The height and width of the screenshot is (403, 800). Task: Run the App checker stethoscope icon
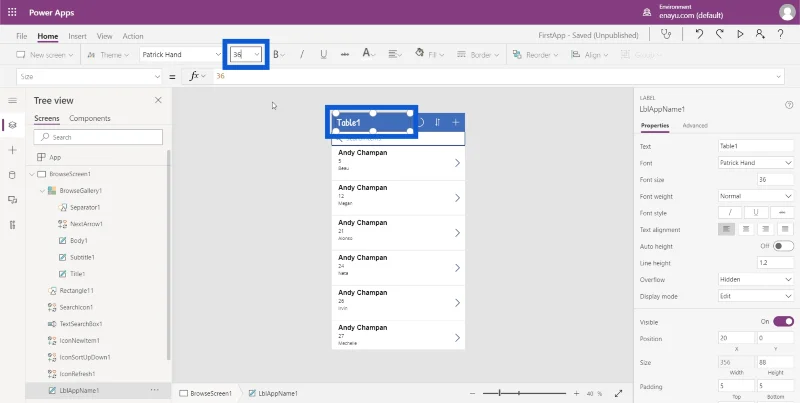pos(666,35)
